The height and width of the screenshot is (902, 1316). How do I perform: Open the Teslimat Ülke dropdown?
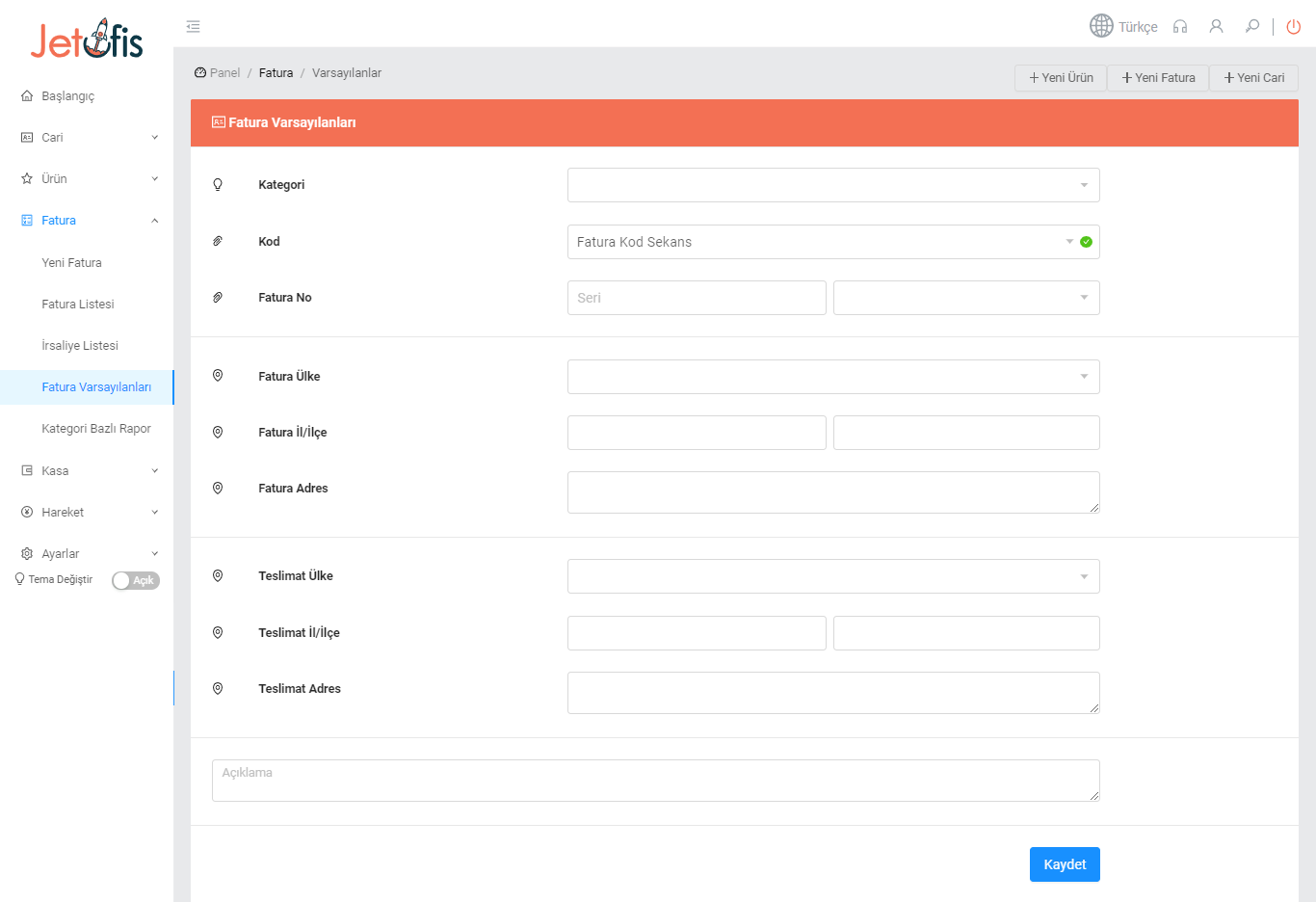[833, 576]
